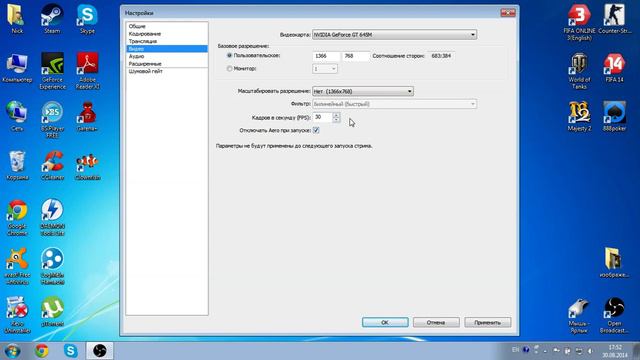Open the изображе... folder on desktop

pyautogui.click(x=614, y=262)
